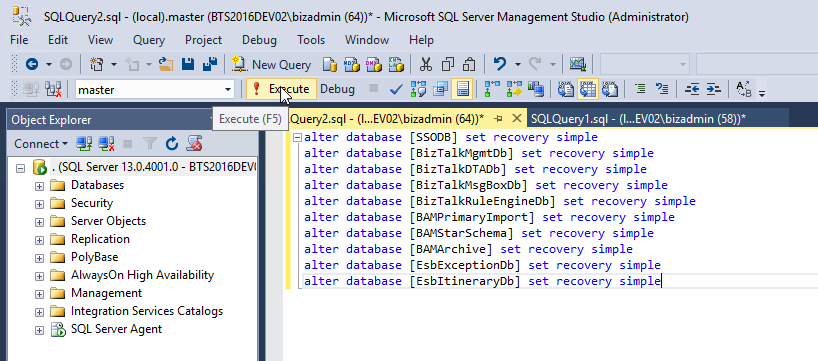Click the XMLA query icon
The image size is (818, 361).
pyautogui.click(x=396, y=65)
